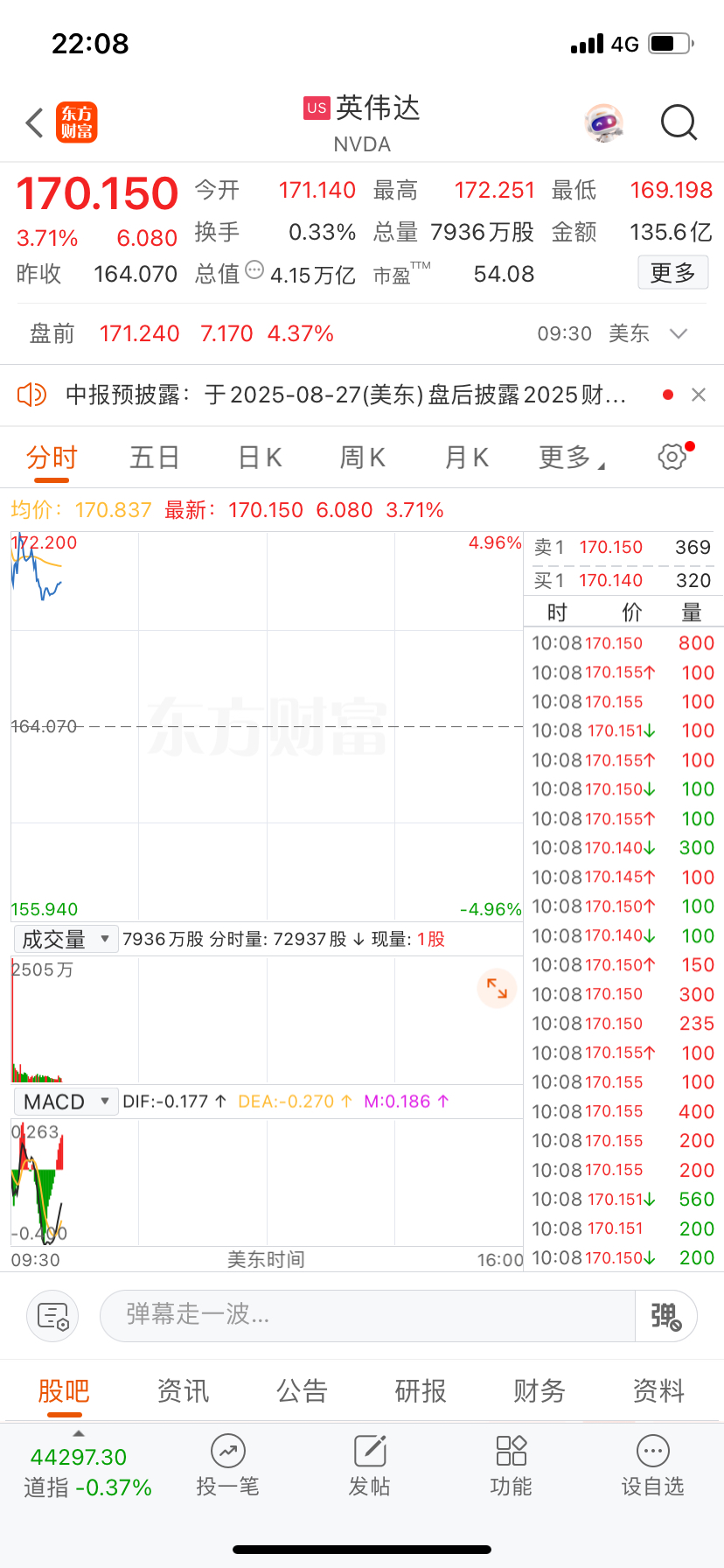Viewport: 724px width, 1568px height.
Task: Select the 分时 tab
Action: pos(52,458)
